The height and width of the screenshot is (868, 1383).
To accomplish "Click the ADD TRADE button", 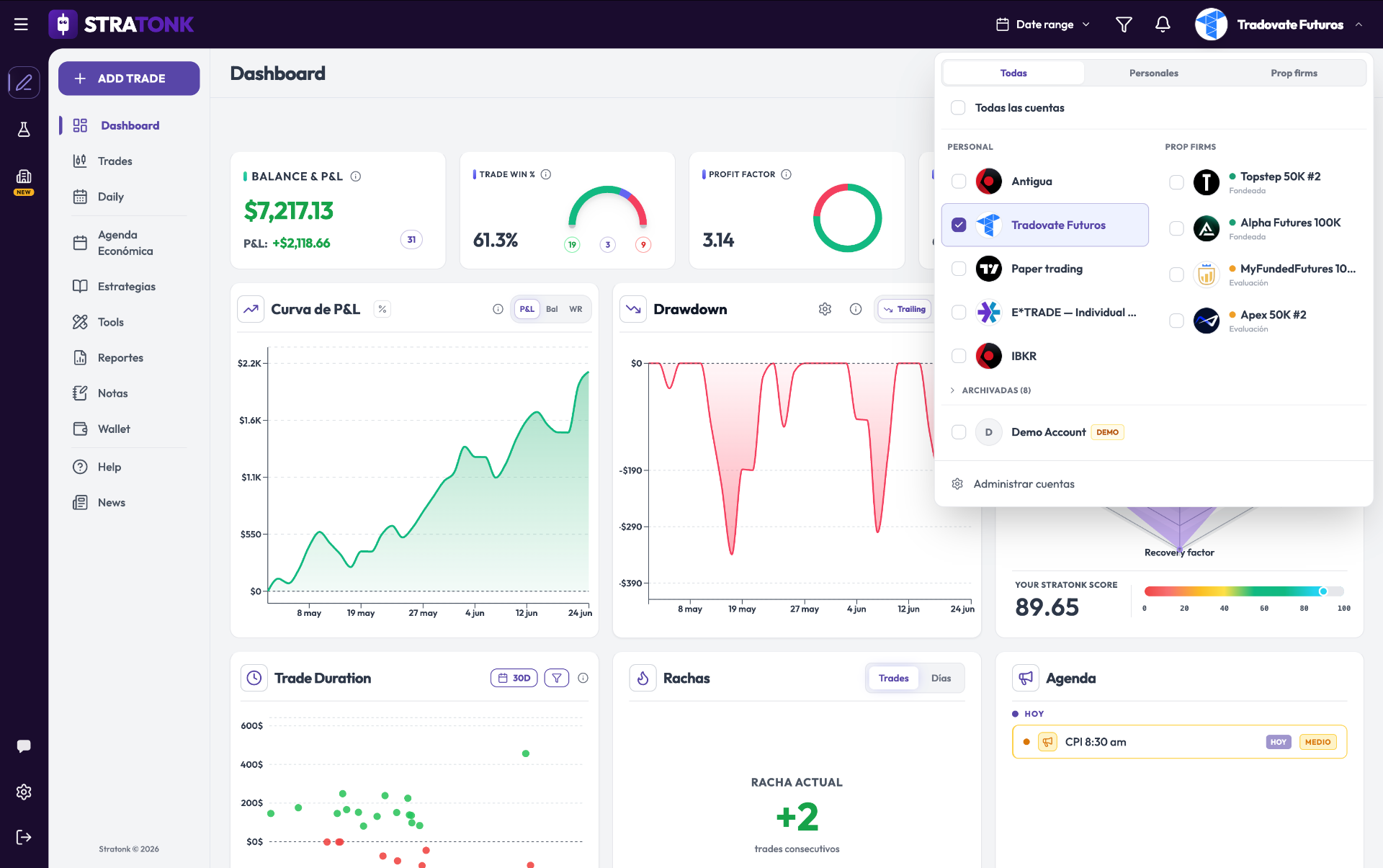I will (129, 78).
